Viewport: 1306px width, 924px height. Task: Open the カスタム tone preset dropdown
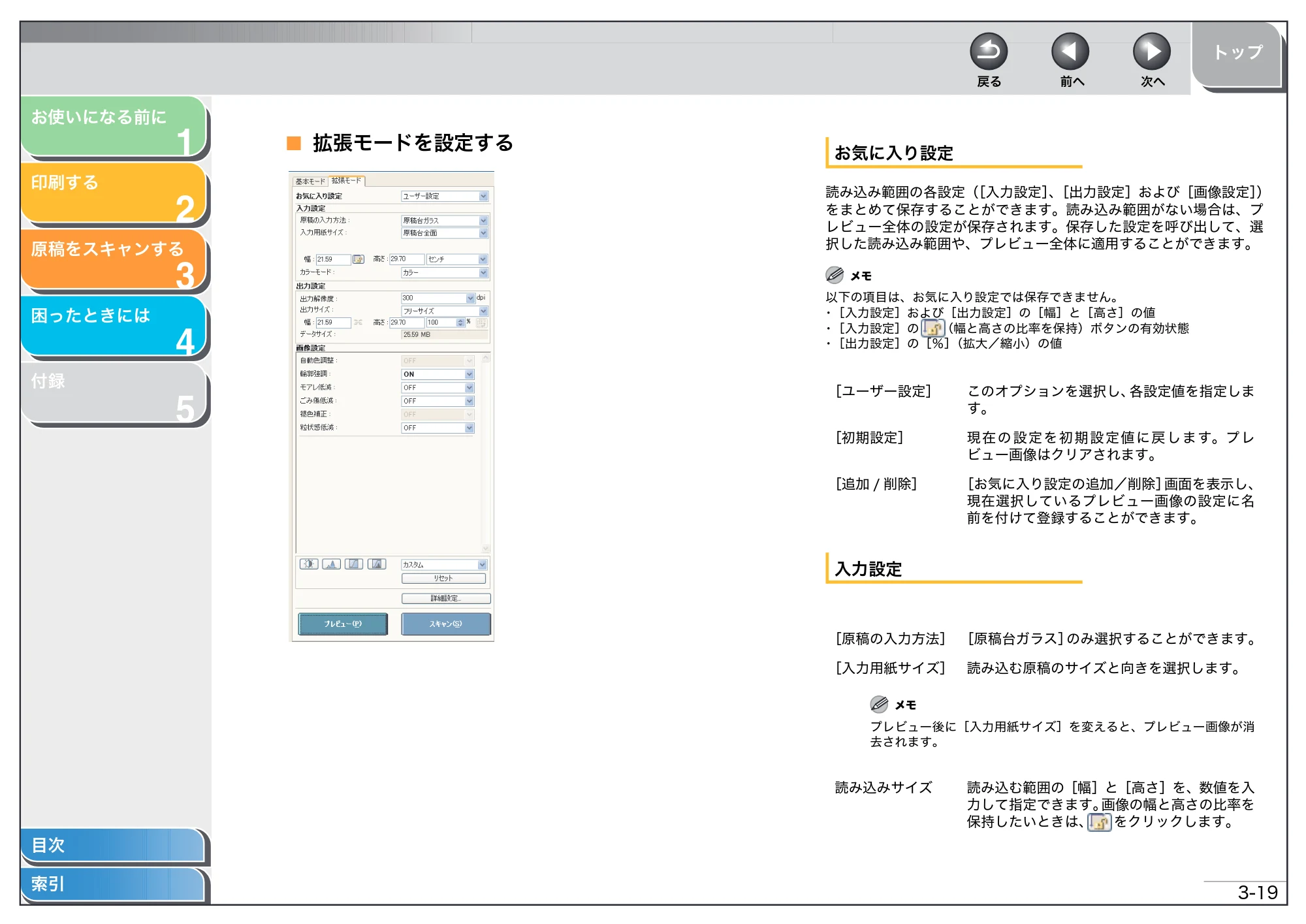(444, 565)
